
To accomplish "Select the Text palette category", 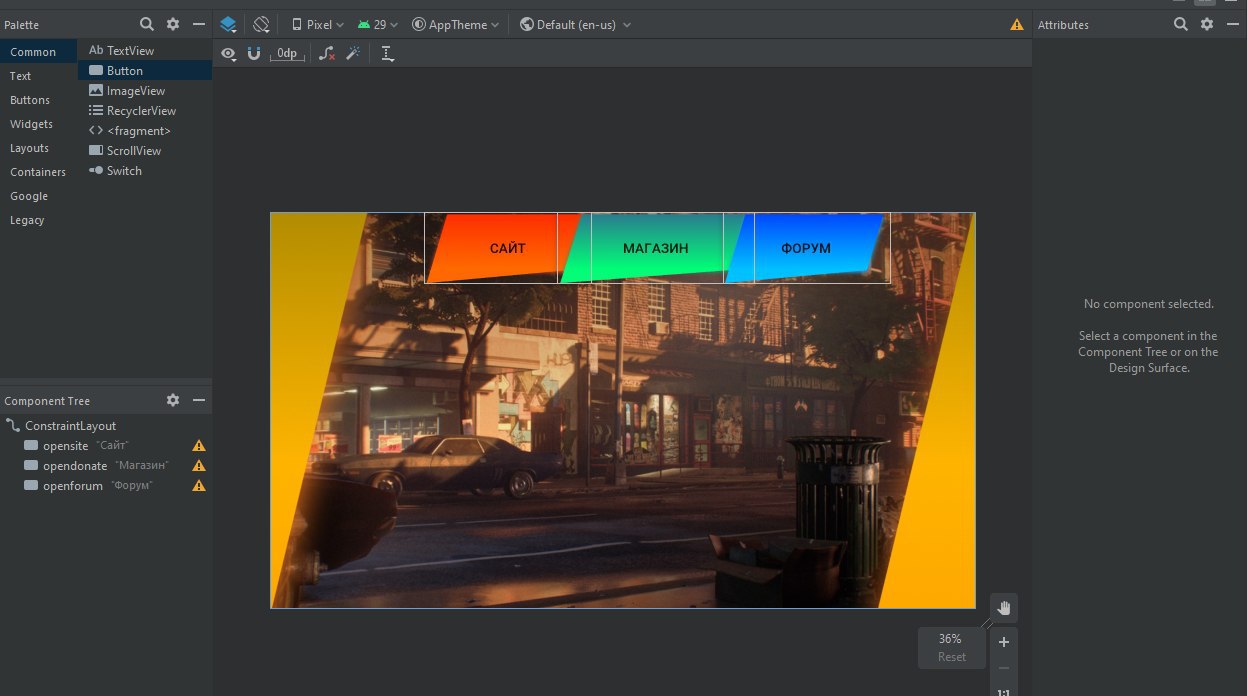I will click(x=39, y=76).
